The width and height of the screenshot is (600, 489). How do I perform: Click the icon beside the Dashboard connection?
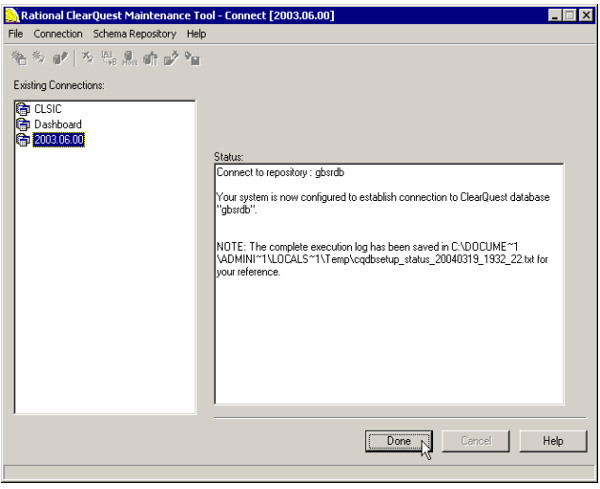click(x=23, y=124)
